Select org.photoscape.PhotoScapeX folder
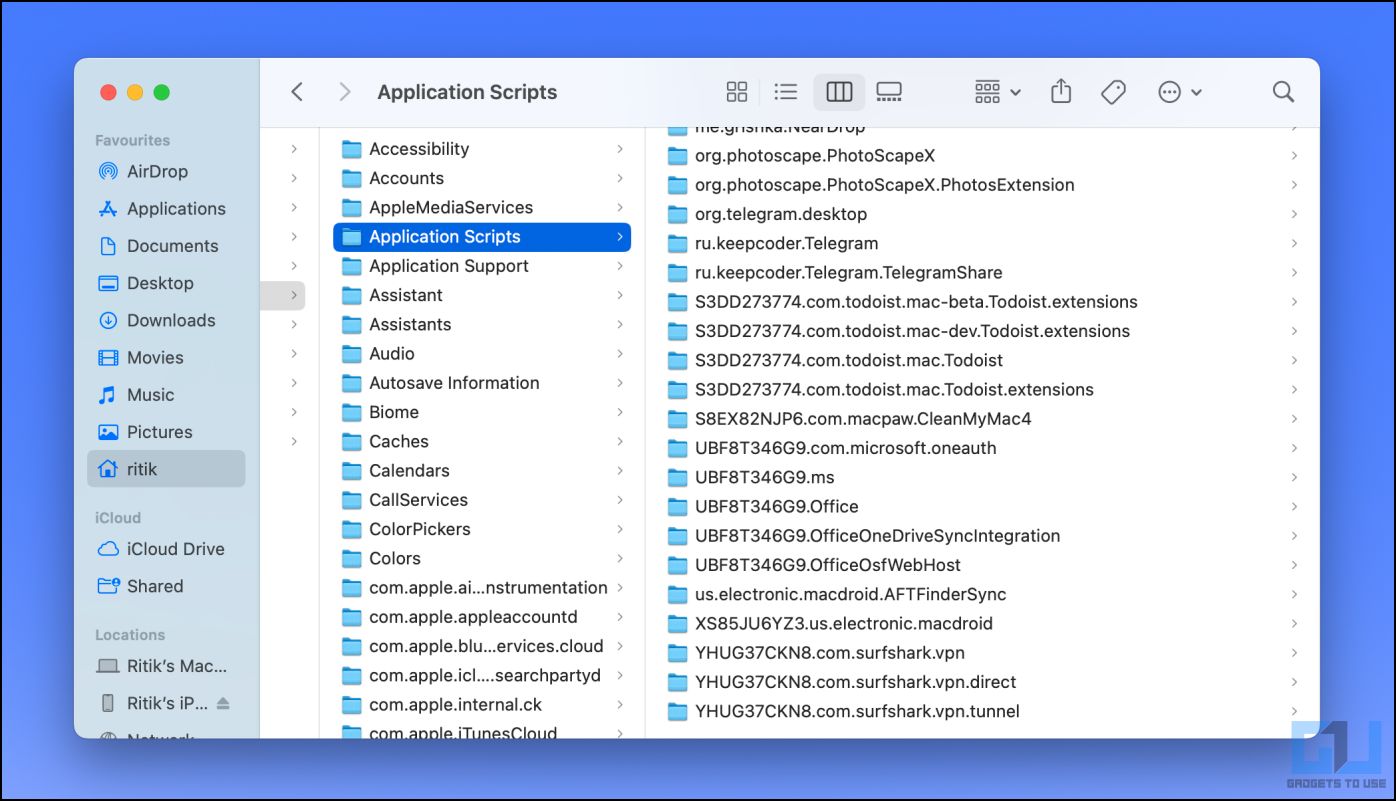Viewport: 1396px width, 801px height. 983,156
